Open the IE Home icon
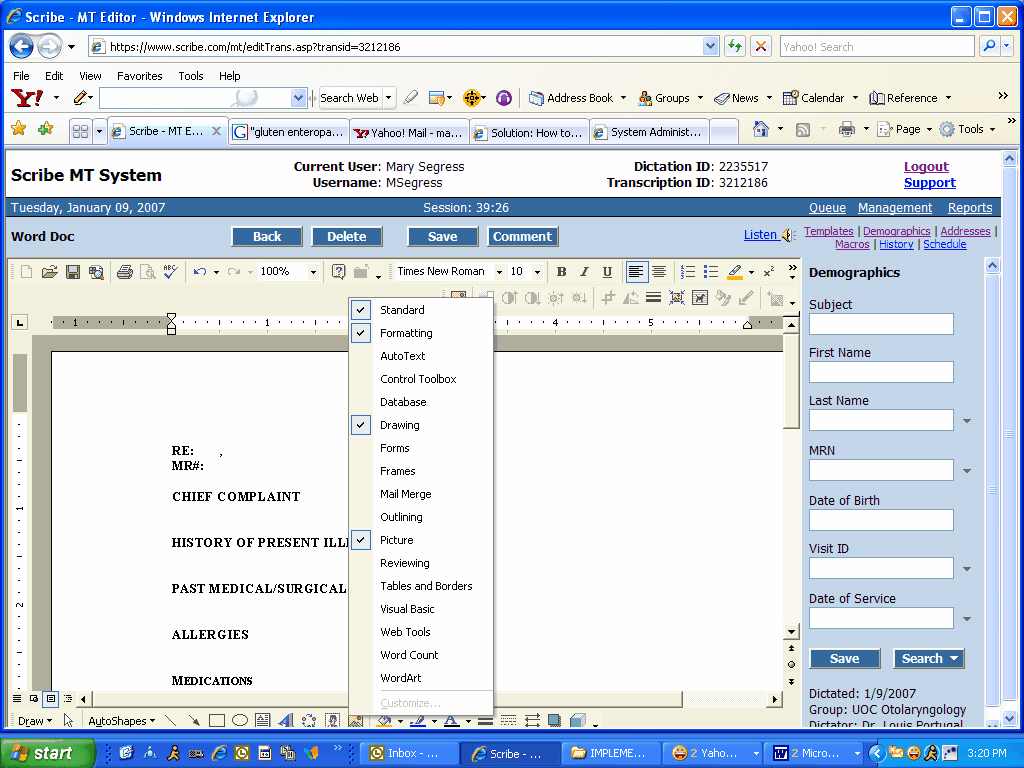 [761, 129]
